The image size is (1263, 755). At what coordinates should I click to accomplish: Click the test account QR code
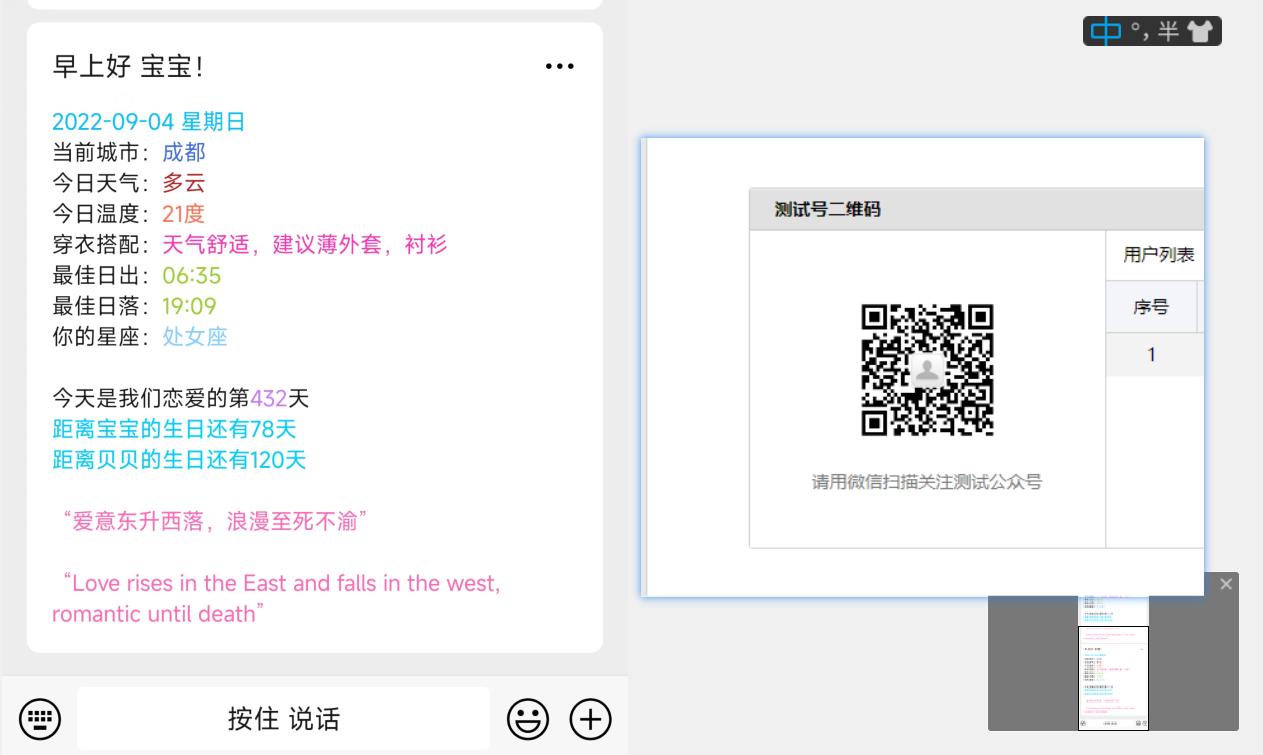(x=927, y=371)
